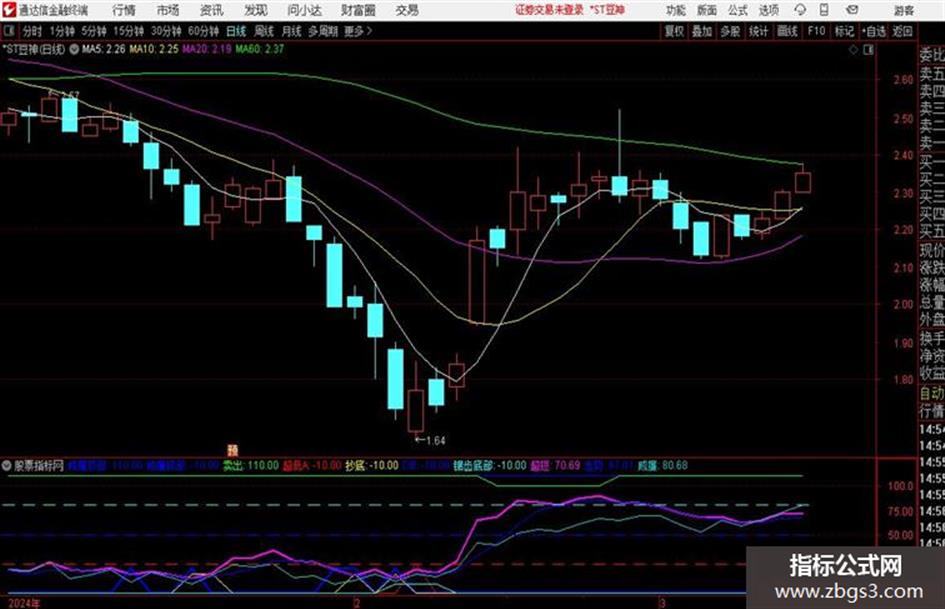The width and height of the screenshot is (945, 609).
Task: Click the 2024年 date axis label
Action: point(25,603)
